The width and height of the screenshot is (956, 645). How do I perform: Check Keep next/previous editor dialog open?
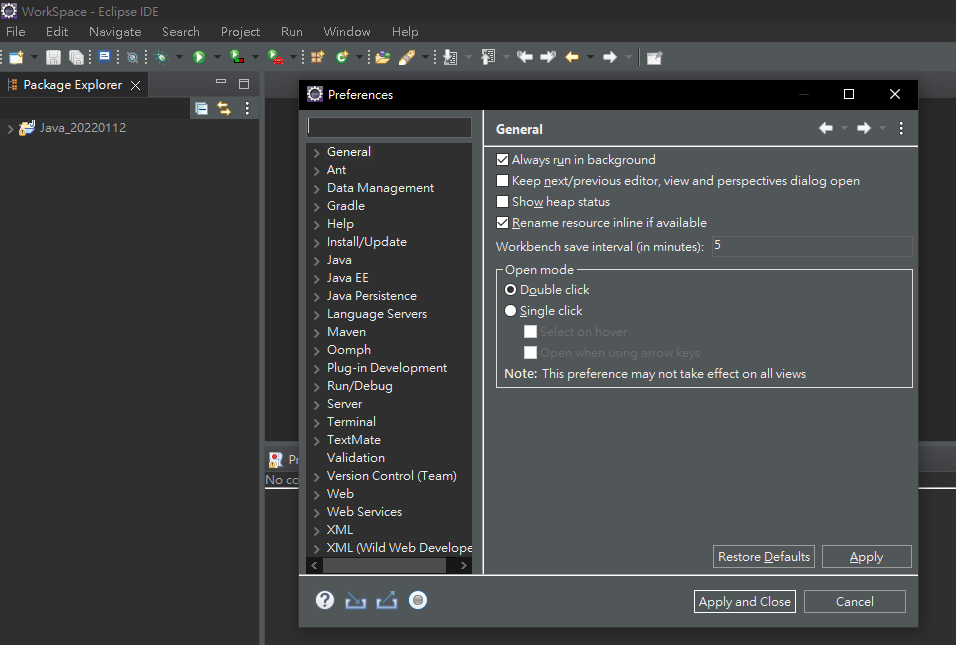(502, 180)
